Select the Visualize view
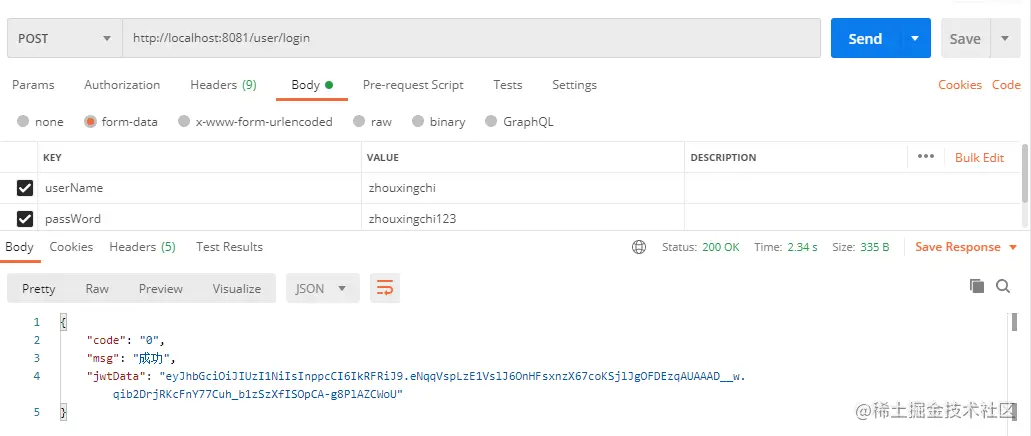Viewport: 1031px width, 436px height. tap(237, 289)
